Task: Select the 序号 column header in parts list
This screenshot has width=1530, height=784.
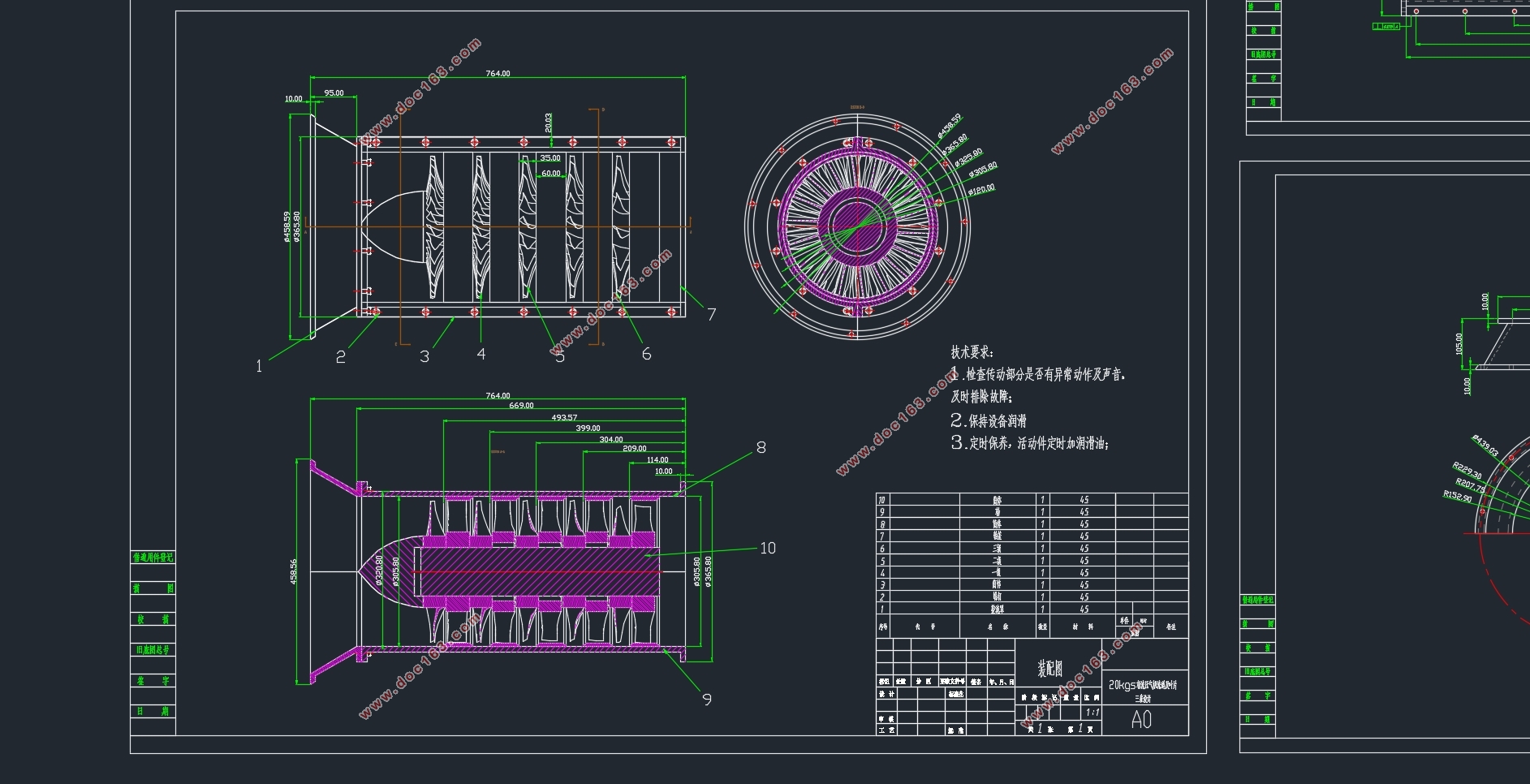Action: point(883,627)
